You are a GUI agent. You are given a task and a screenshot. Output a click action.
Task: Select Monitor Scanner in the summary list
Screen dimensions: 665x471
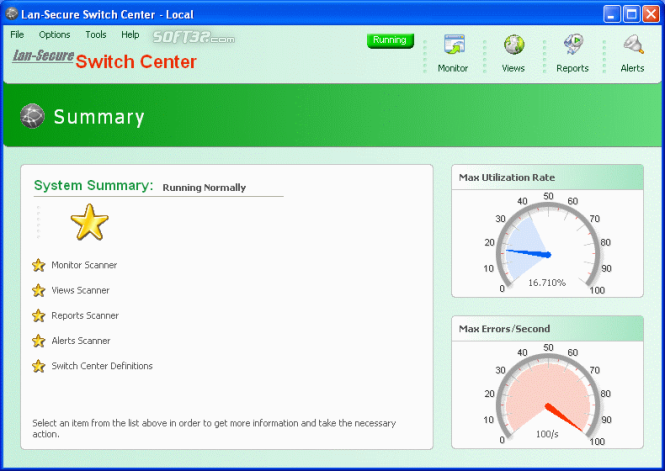84,265
